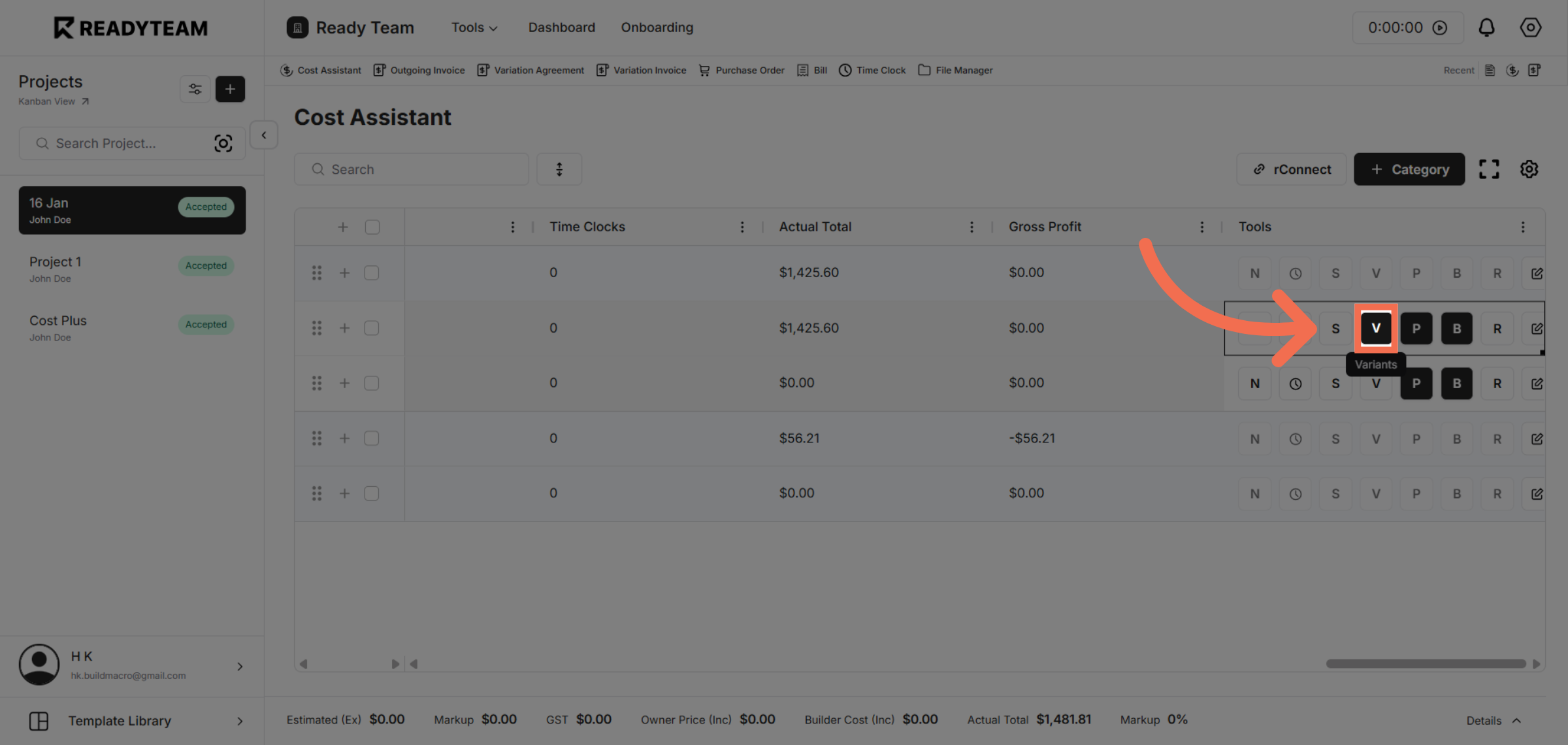The height and width of the screenshot is (745, 1568).
Task: Toggle the header select-all checkbox
Action: pyautogui.click(x=372, y=227)
